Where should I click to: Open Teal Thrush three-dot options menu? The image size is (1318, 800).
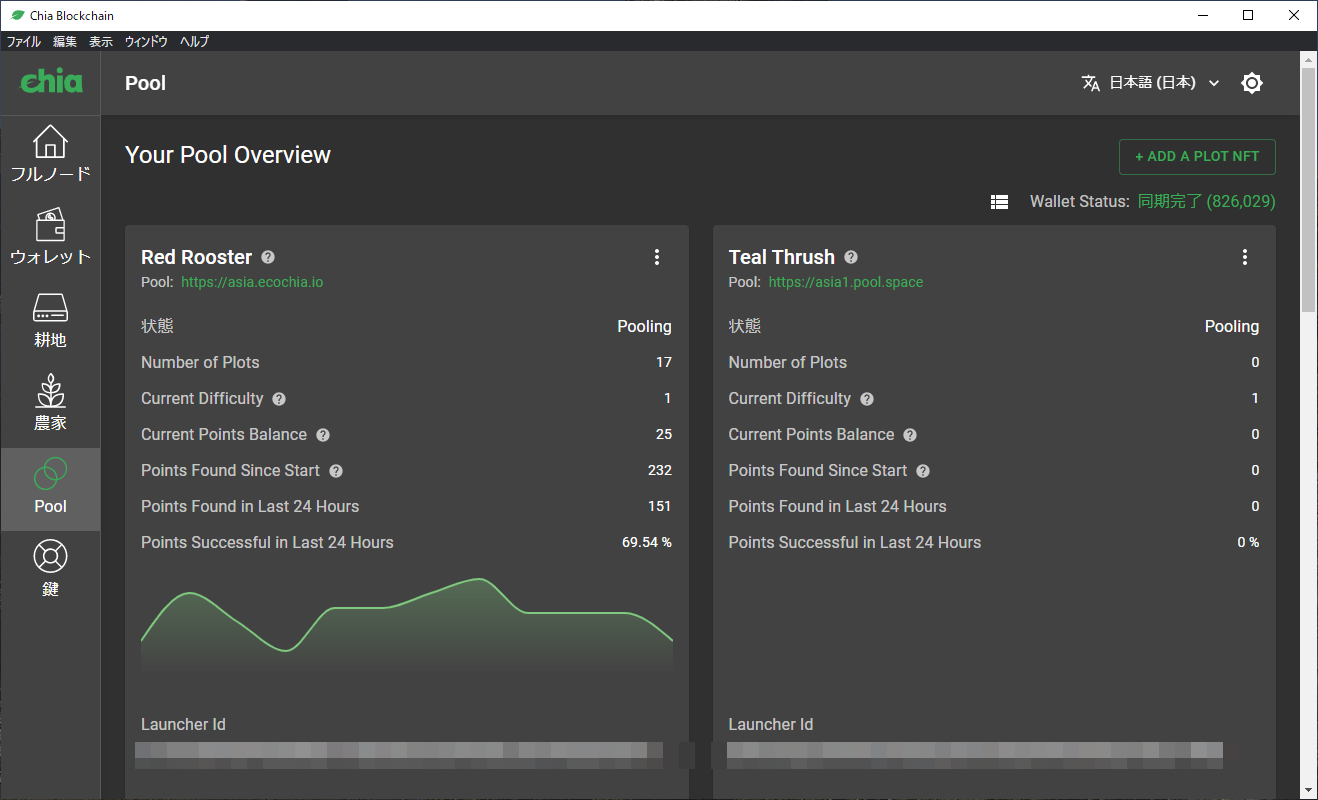(x=1245, y=257)
